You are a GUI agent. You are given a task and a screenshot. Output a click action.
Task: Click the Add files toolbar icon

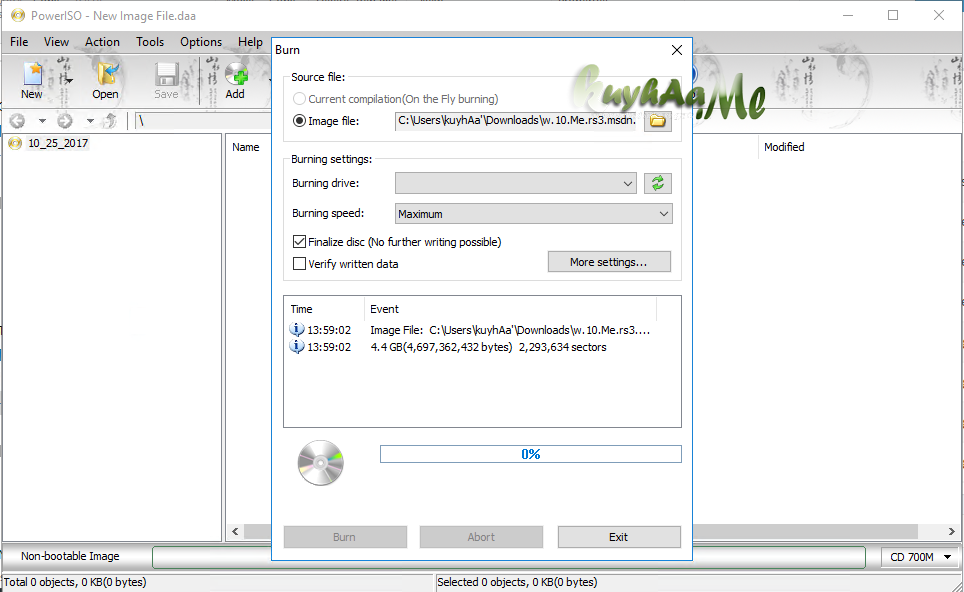click(235, 80)
